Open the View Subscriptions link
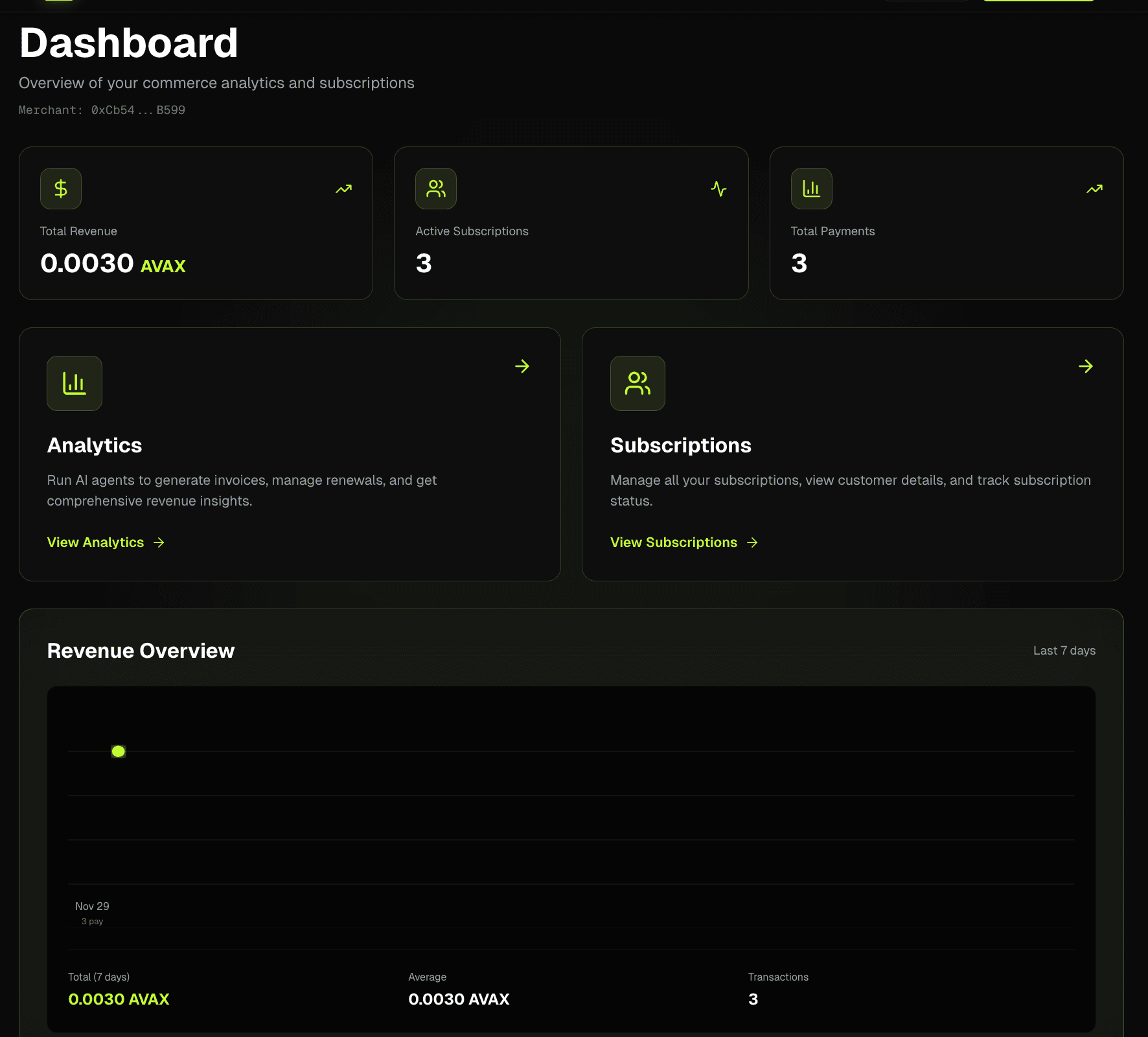 click(x=684, y=542)
